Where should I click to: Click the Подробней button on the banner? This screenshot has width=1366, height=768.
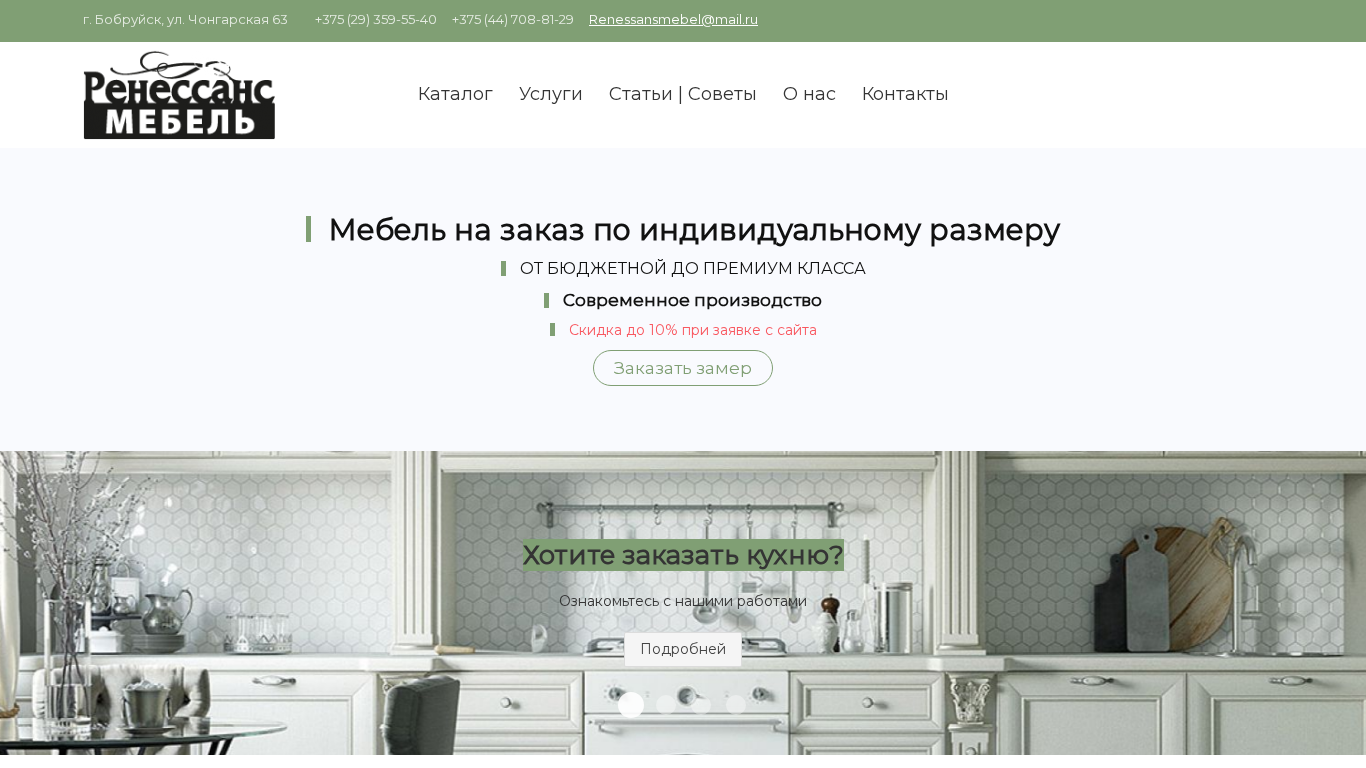tap(683, 649)
